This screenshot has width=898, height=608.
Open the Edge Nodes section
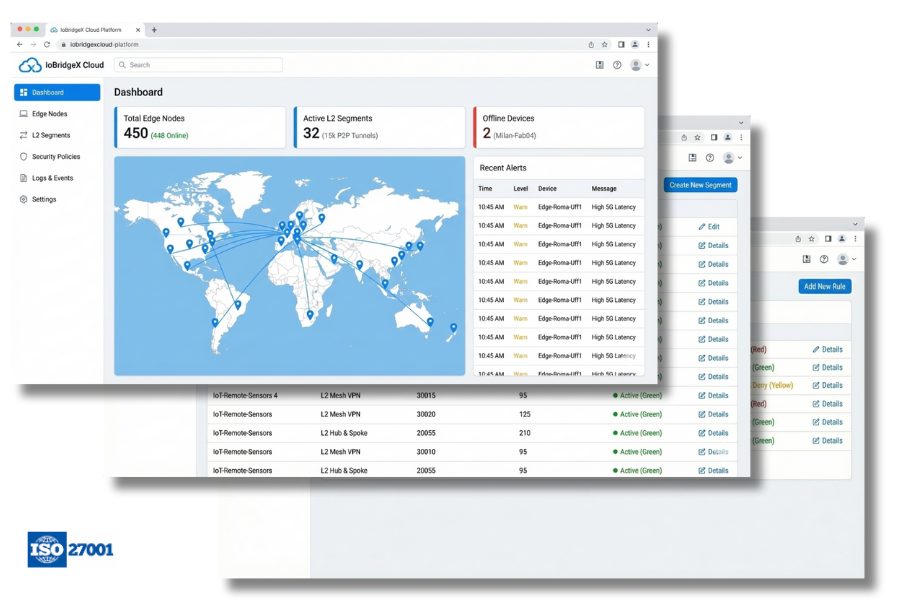pyautogui.click(x=50, y=113)
